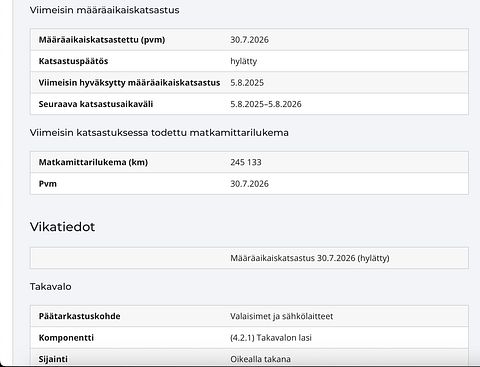The height and width of the screenshot is (367, 480).
Task: Click the Takavalo subheading
Action: tap(50, 287)
